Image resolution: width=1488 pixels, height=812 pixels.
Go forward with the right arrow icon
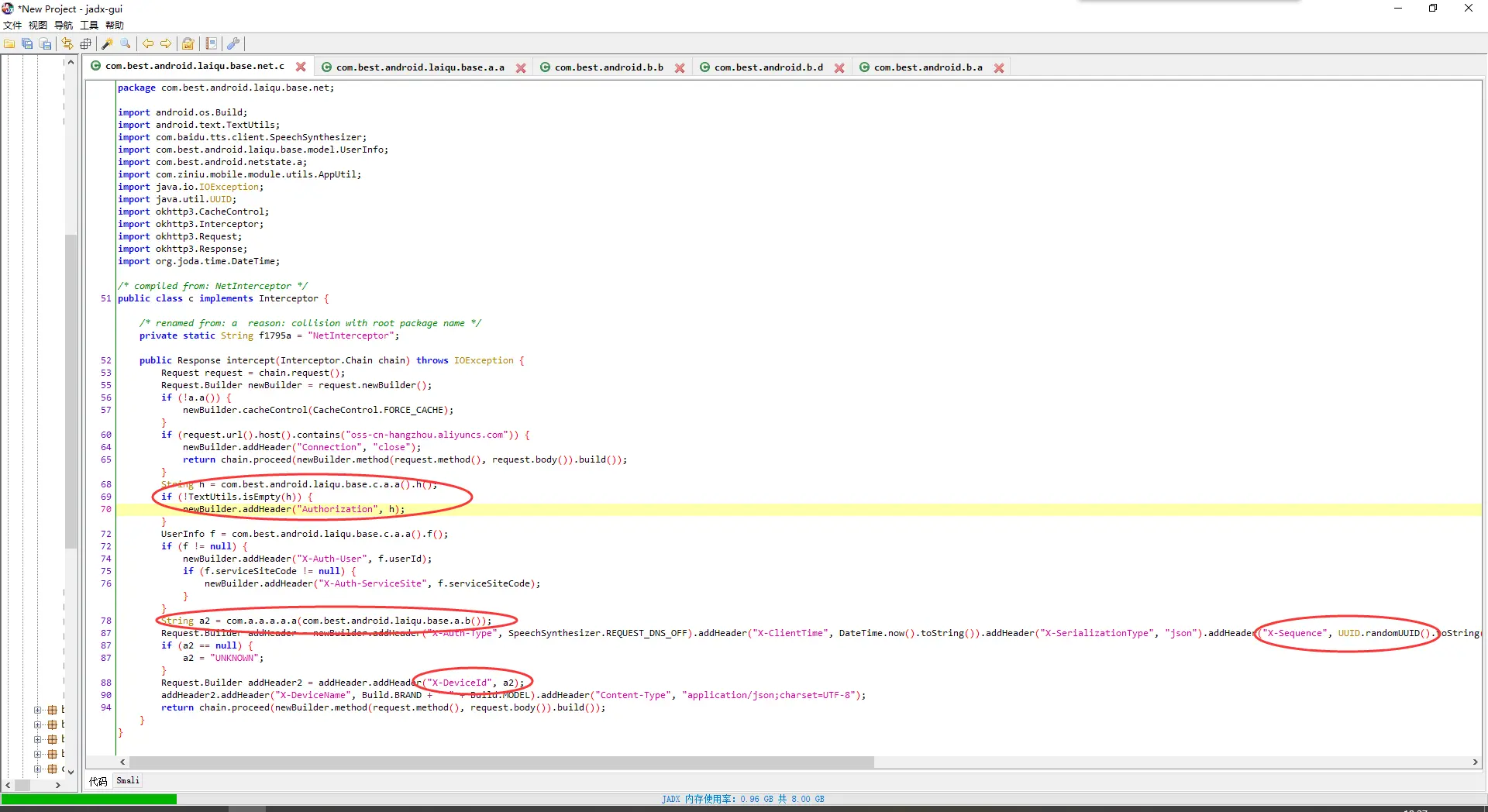[x=166, y=44]
